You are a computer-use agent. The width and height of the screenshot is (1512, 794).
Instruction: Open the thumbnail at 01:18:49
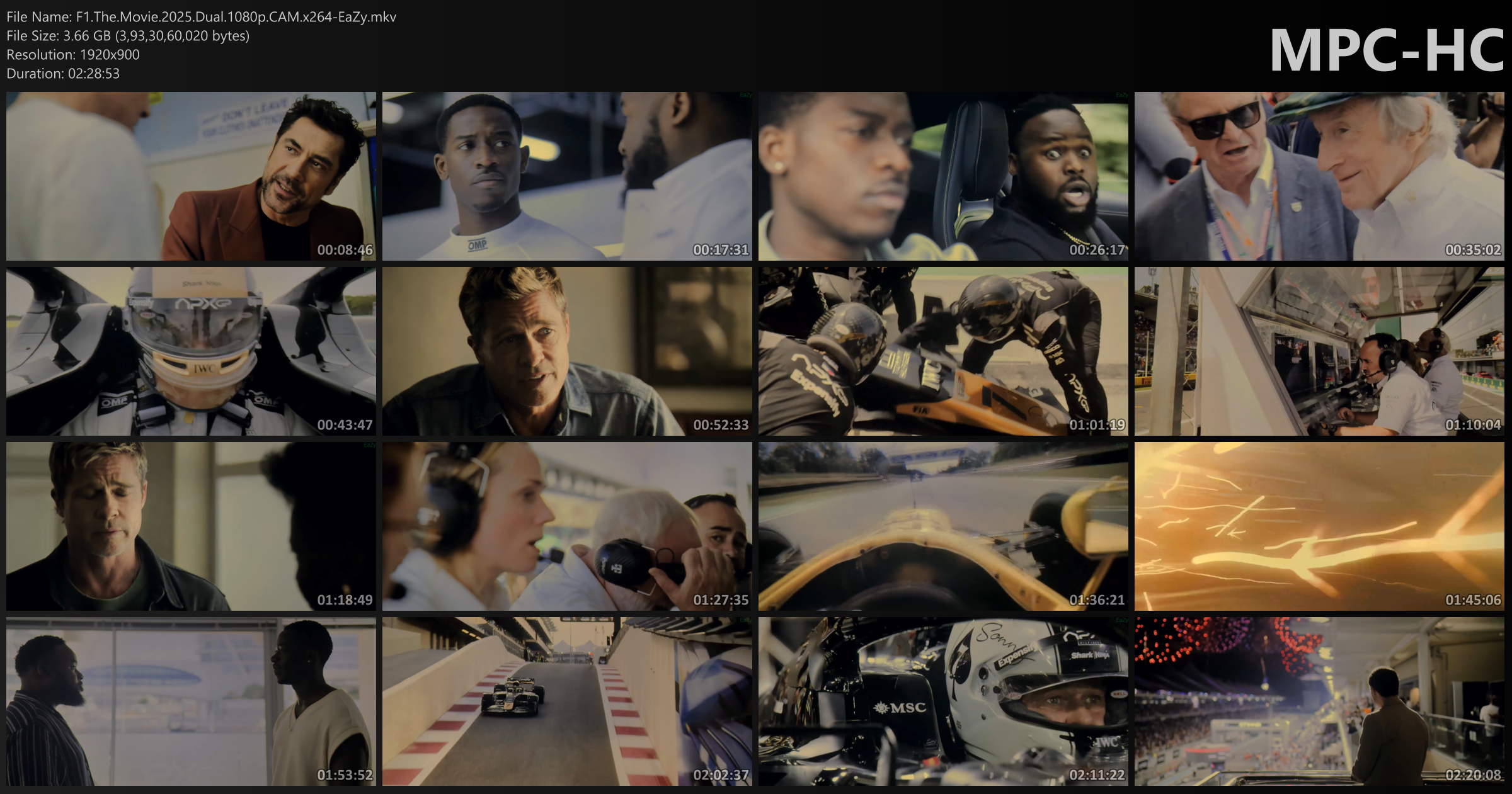tap(191, 526)
